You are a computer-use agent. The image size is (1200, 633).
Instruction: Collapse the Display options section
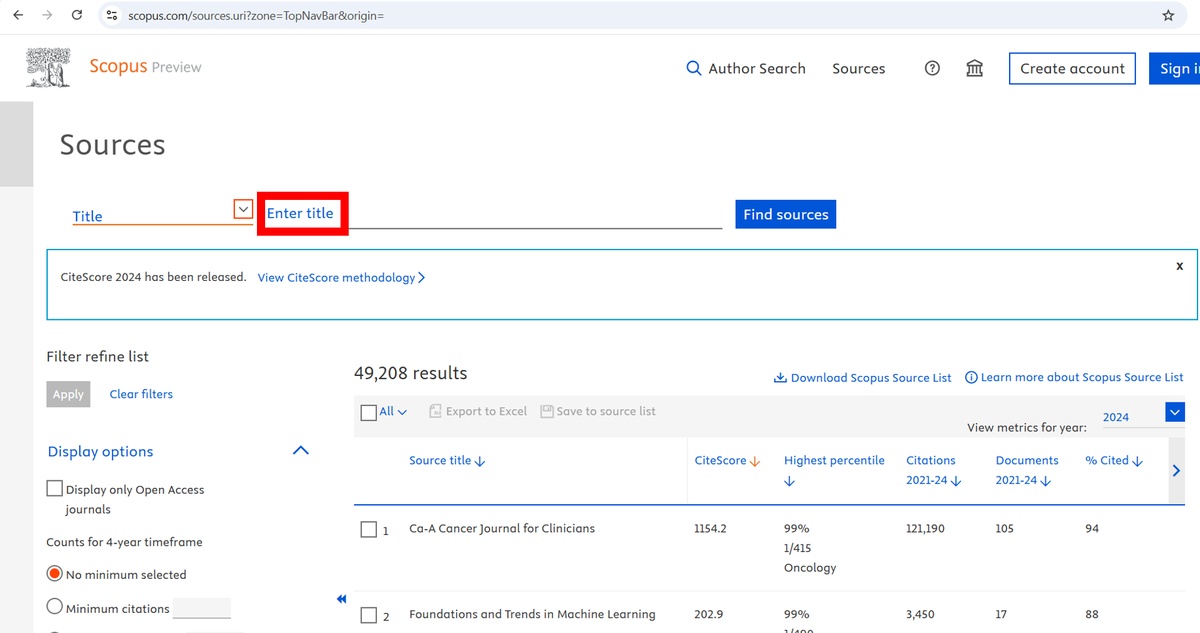tap(300, 451)
